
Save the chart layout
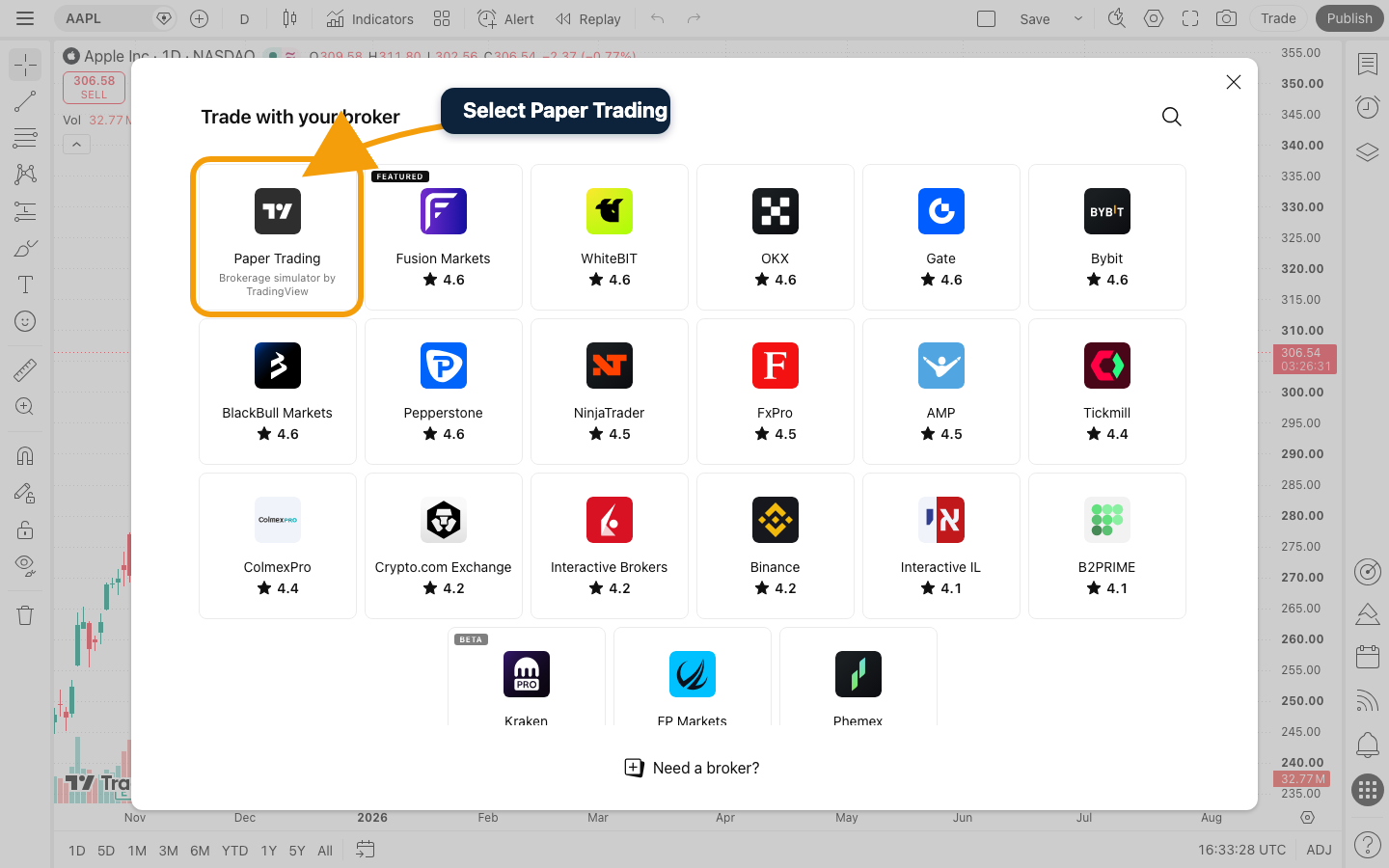[x=1035, y=18]
